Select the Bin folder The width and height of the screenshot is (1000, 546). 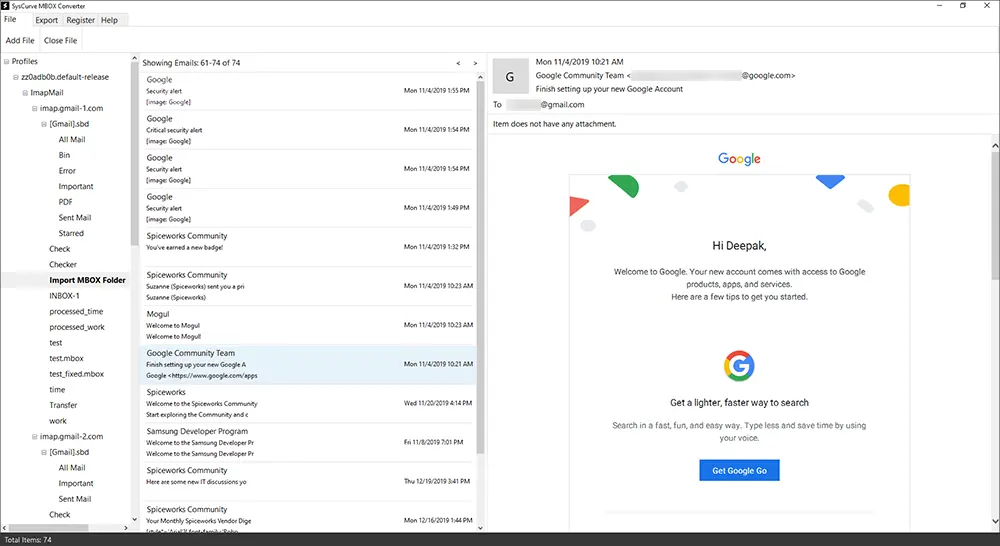(64, 155)
